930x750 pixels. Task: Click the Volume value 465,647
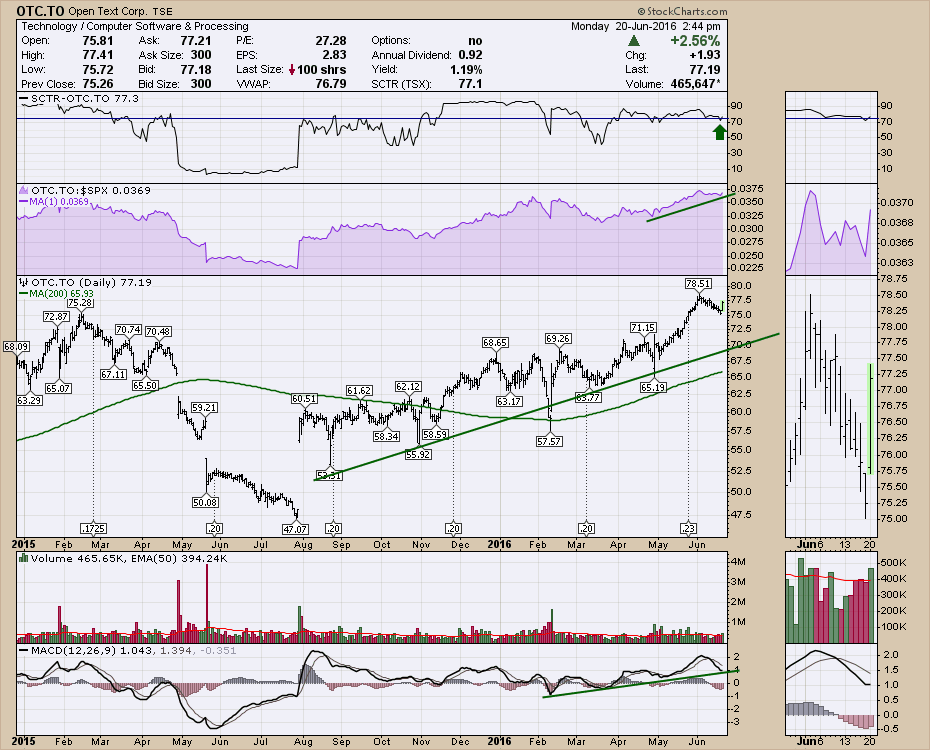[x=693, y=84]
